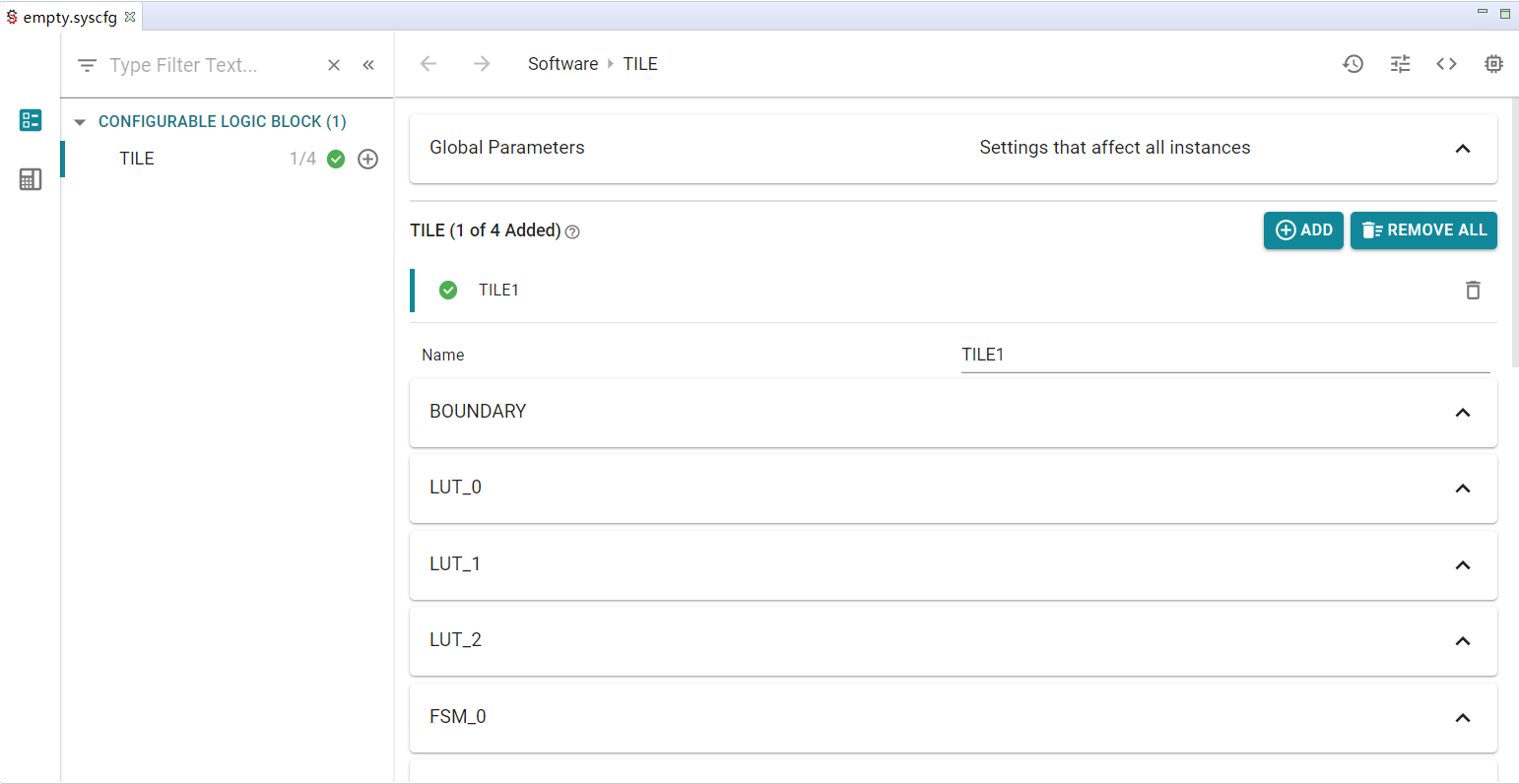The height and width of the screenshot is (784, 1519).
Task: Expand the BOUNDARY section
Action: (1462, 413)
